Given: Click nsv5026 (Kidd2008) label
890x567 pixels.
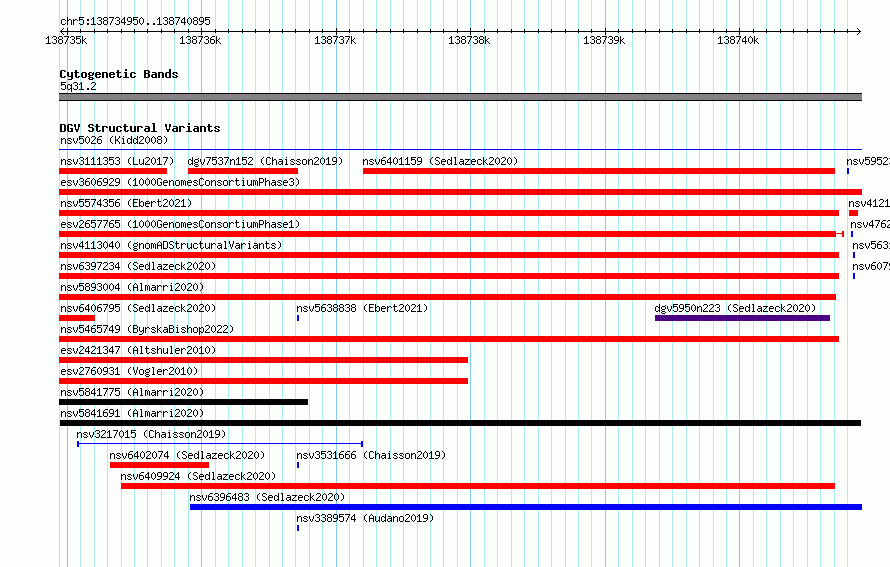Looking at the screenshot, I should (x=114, y=140).
